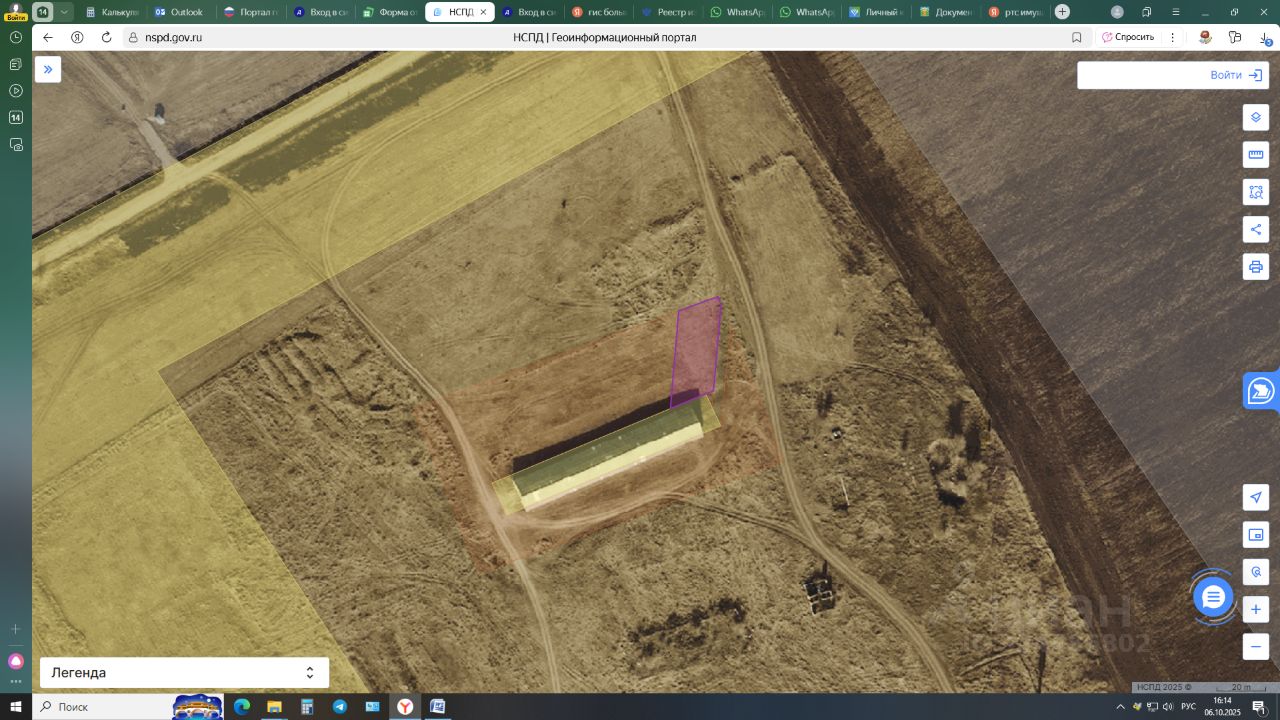Viewport: 1280px width, 720px height.
Task: Expand the Легенда panel
Action: click(x=184, y=673)
